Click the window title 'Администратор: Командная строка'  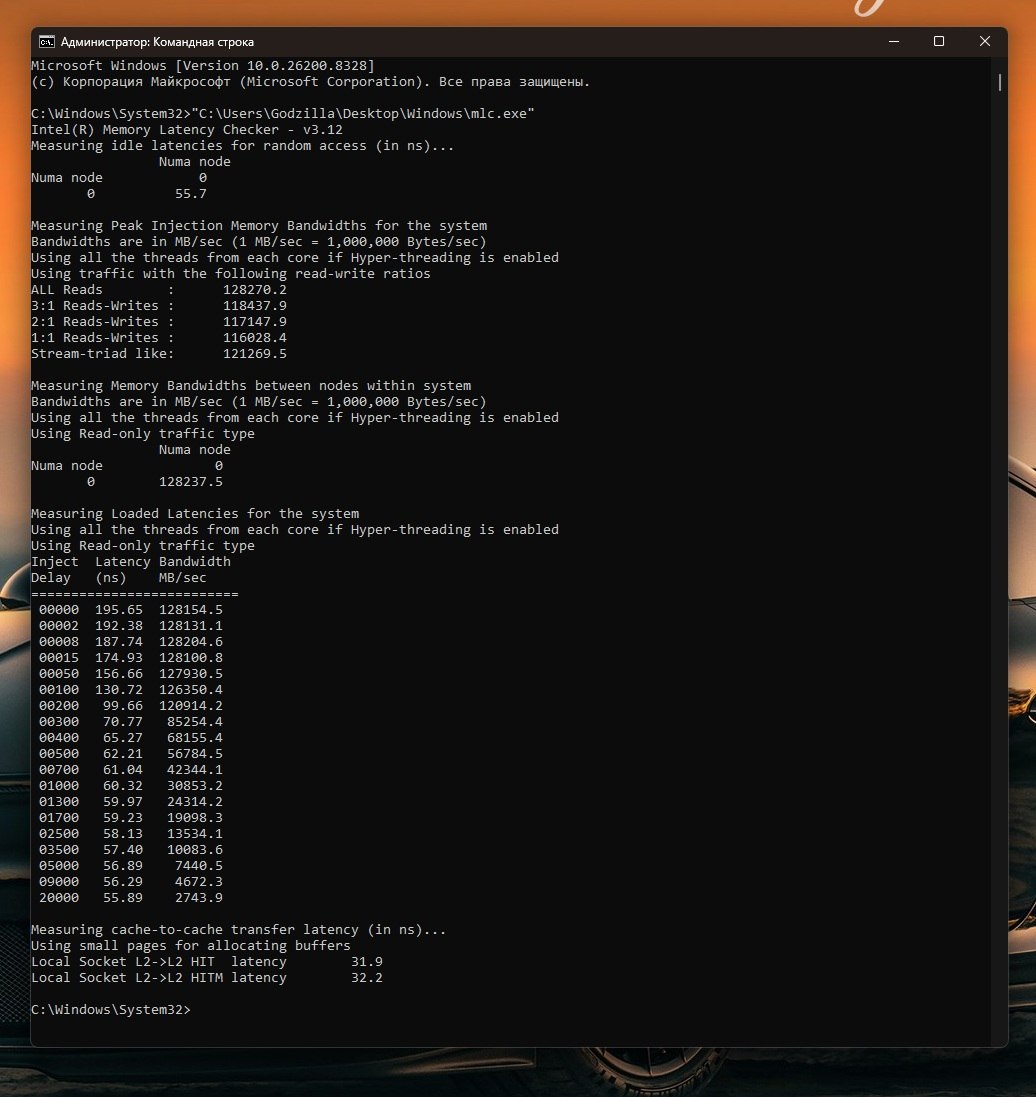(x=157, y=42)
